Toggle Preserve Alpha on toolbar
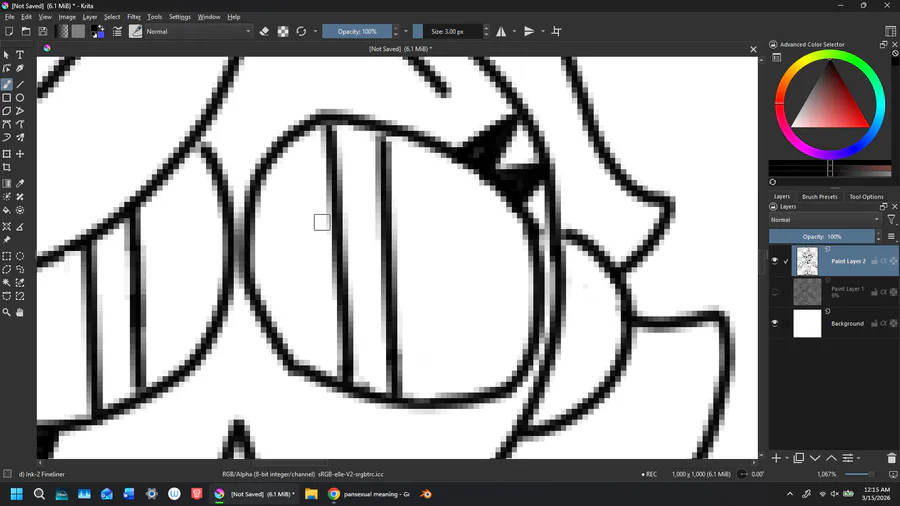The image size is (900, 506). click(x=283, y=32)
